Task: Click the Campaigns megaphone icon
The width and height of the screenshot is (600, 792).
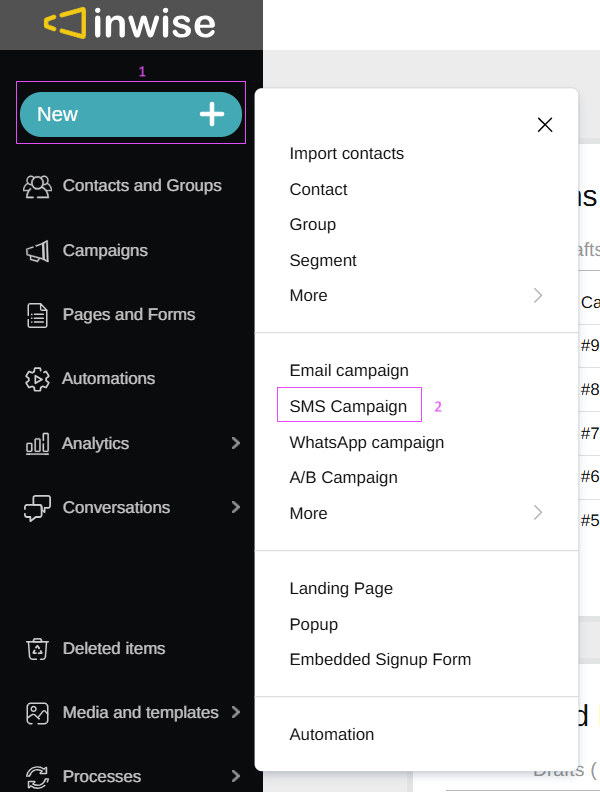Action: (37, 251)
